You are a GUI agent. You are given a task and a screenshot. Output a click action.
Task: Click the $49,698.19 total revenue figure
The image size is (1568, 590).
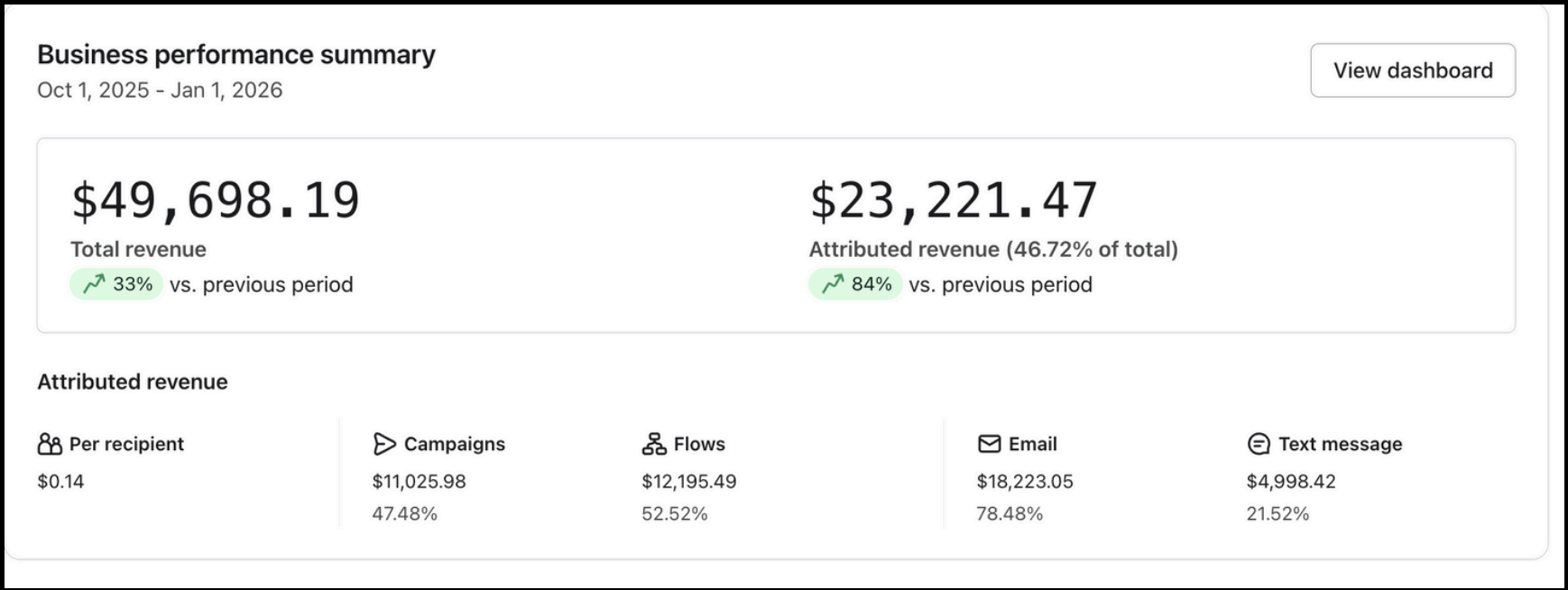point(216,200)
